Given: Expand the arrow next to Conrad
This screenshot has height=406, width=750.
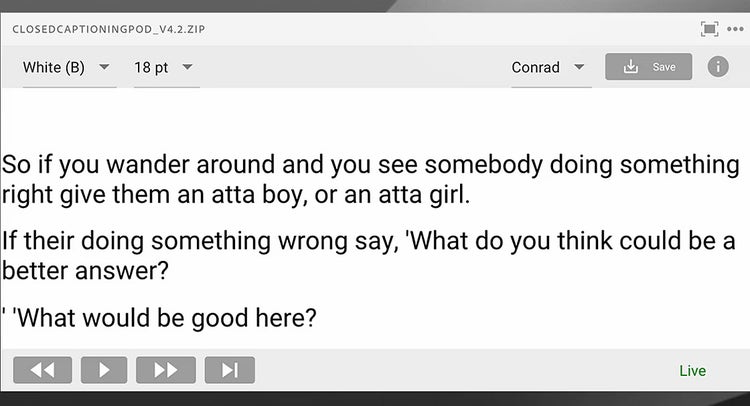Looking at the screenshot, I should coord(579,68).
